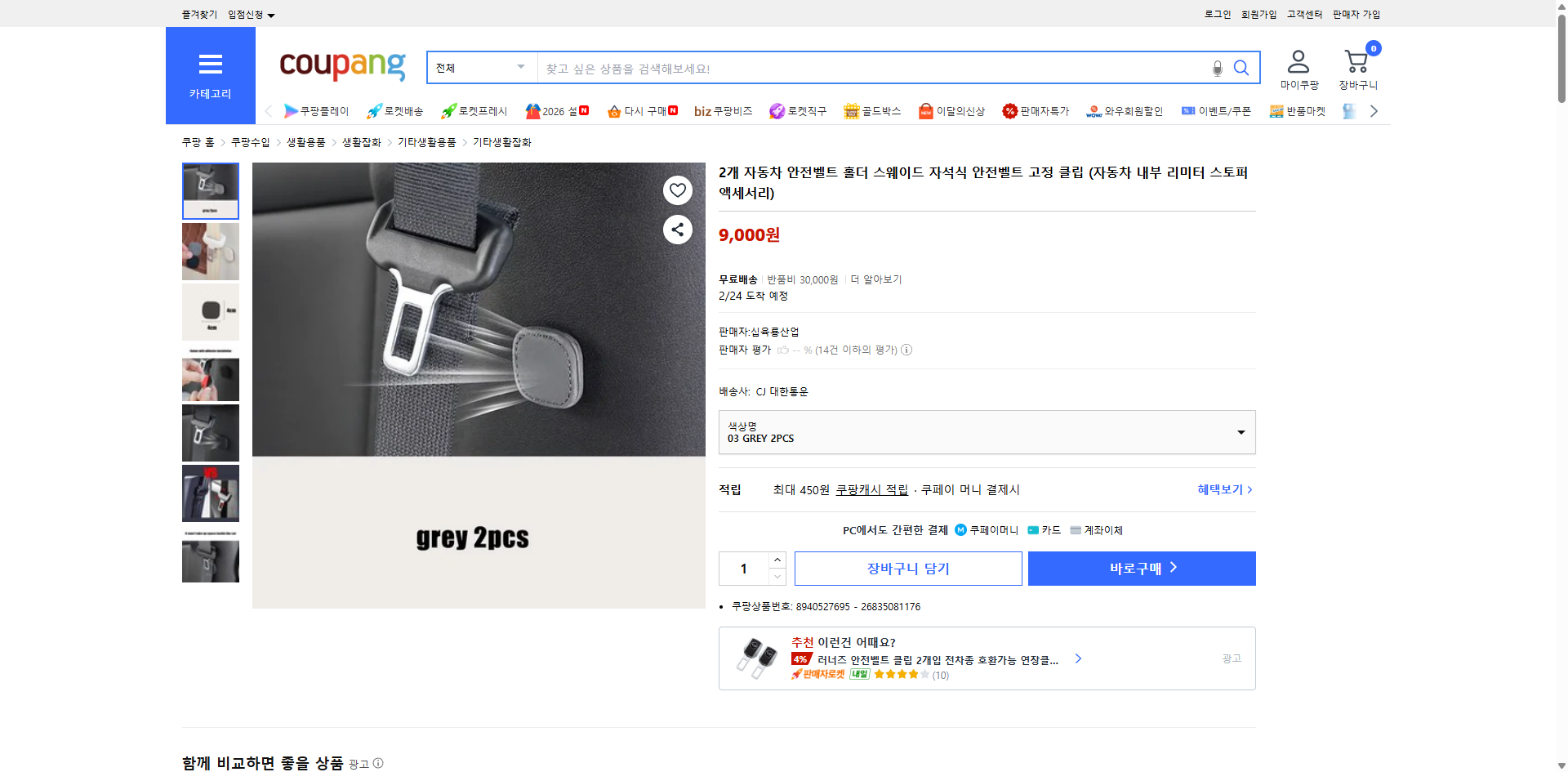
Task: Open the 장바구니 shopping cart icon
Action: (x=1356, y=59)
